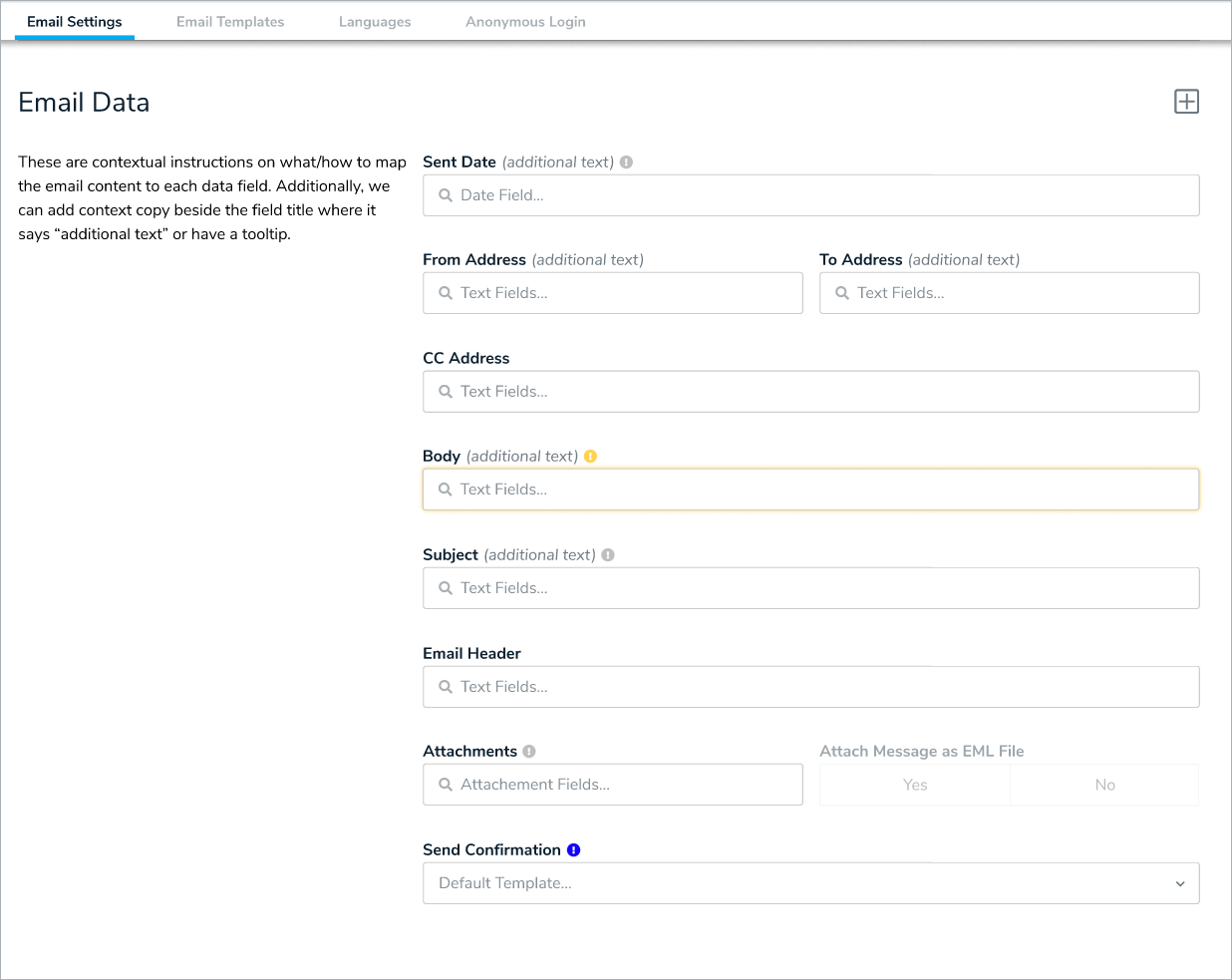The width and height of the screenshot is (1232, 980).
Task: Click the info icon next to Subject
Action: click(608, 554)
